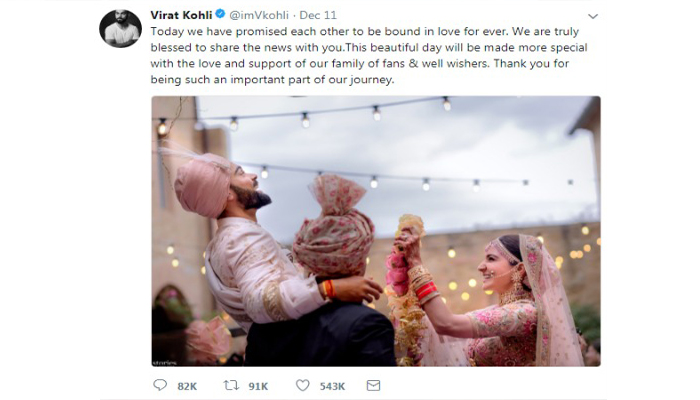Send via direct message envelope icon
The image size is (700, 400).
tap(373, 385)
